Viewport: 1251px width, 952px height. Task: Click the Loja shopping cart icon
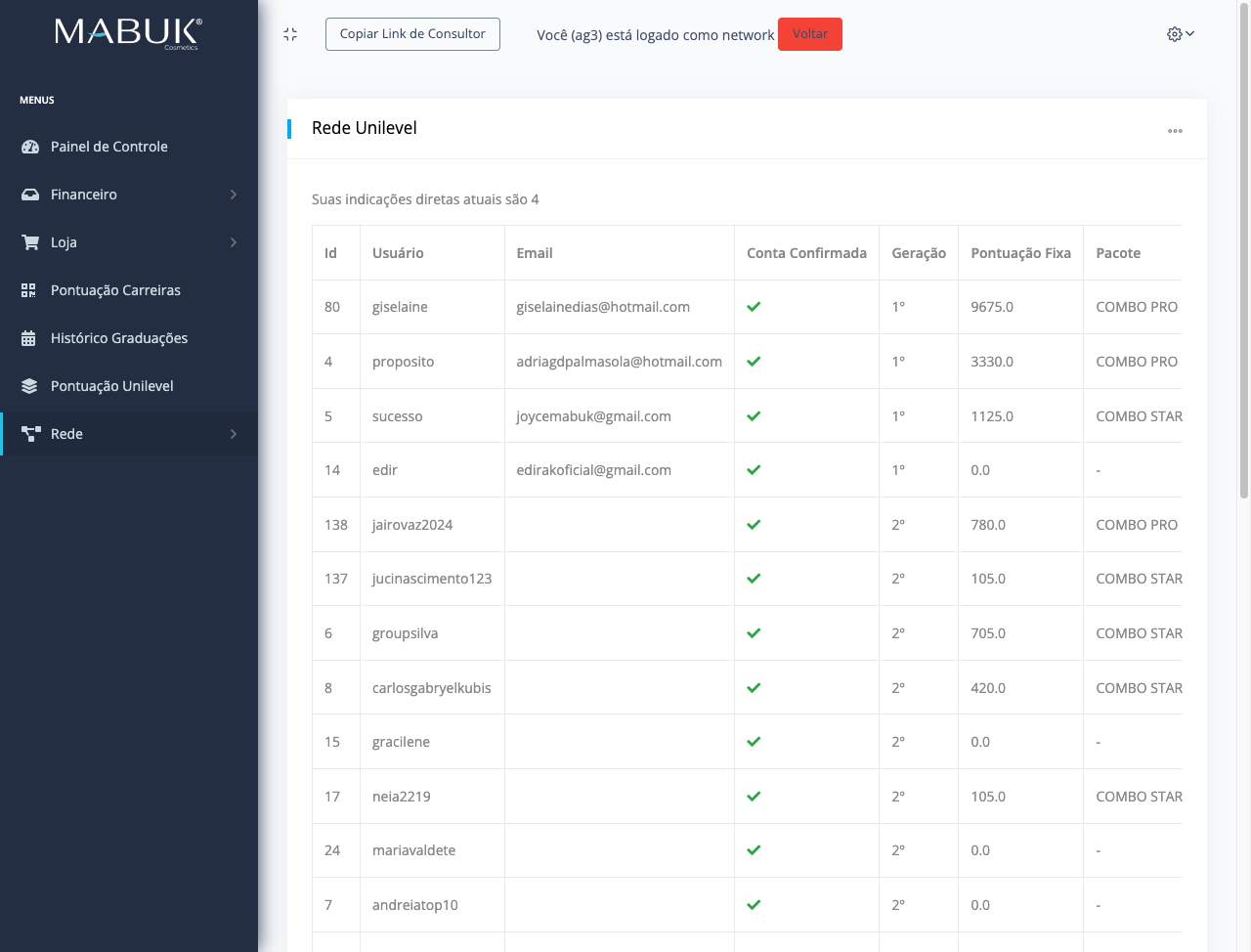[x=30, y=242]
